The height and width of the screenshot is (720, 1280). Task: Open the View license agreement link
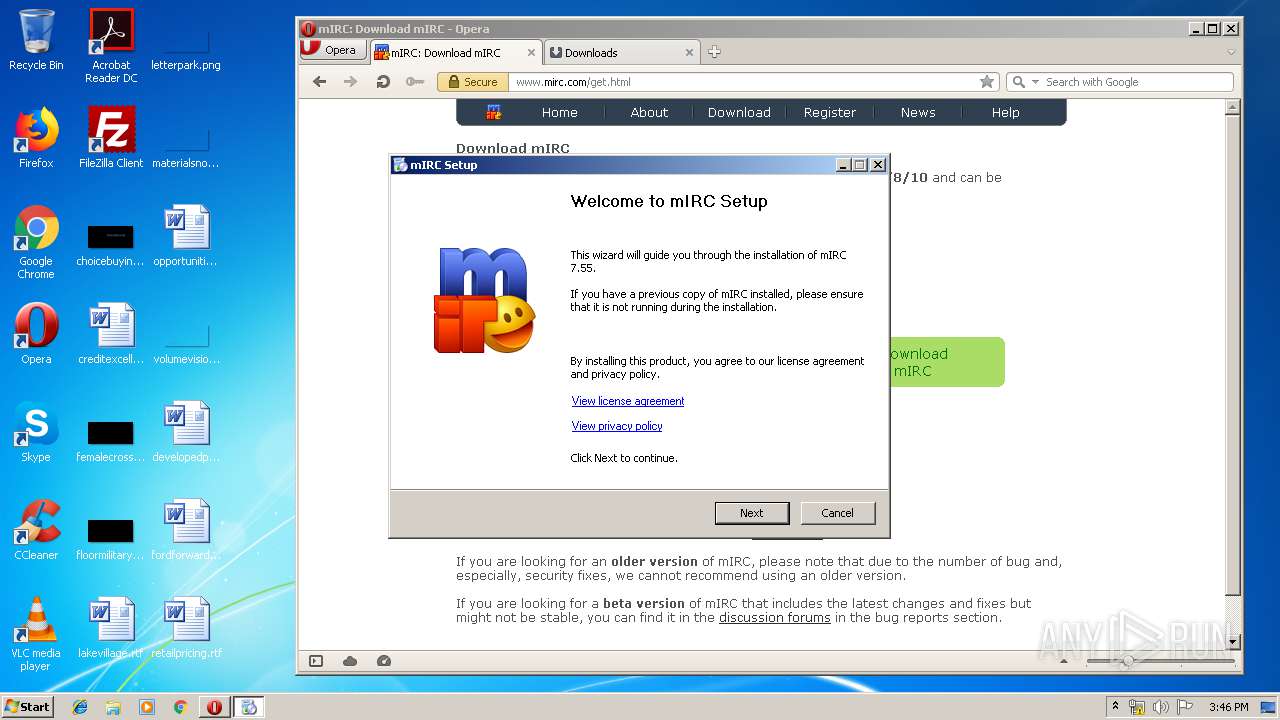coord(628,401)
